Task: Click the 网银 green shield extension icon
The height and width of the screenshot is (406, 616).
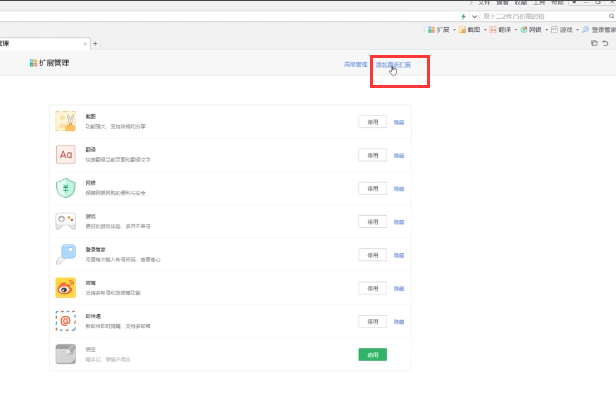Action: coord(66,188)
